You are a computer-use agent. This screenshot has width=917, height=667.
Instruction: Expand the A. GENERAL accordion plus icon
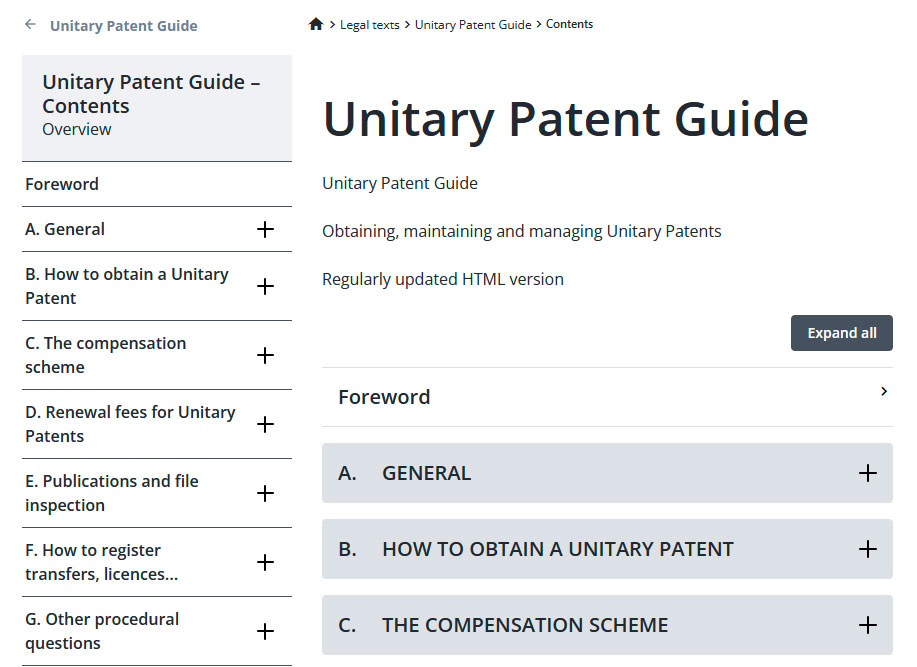pyautogui.click(x=868, y=473)
